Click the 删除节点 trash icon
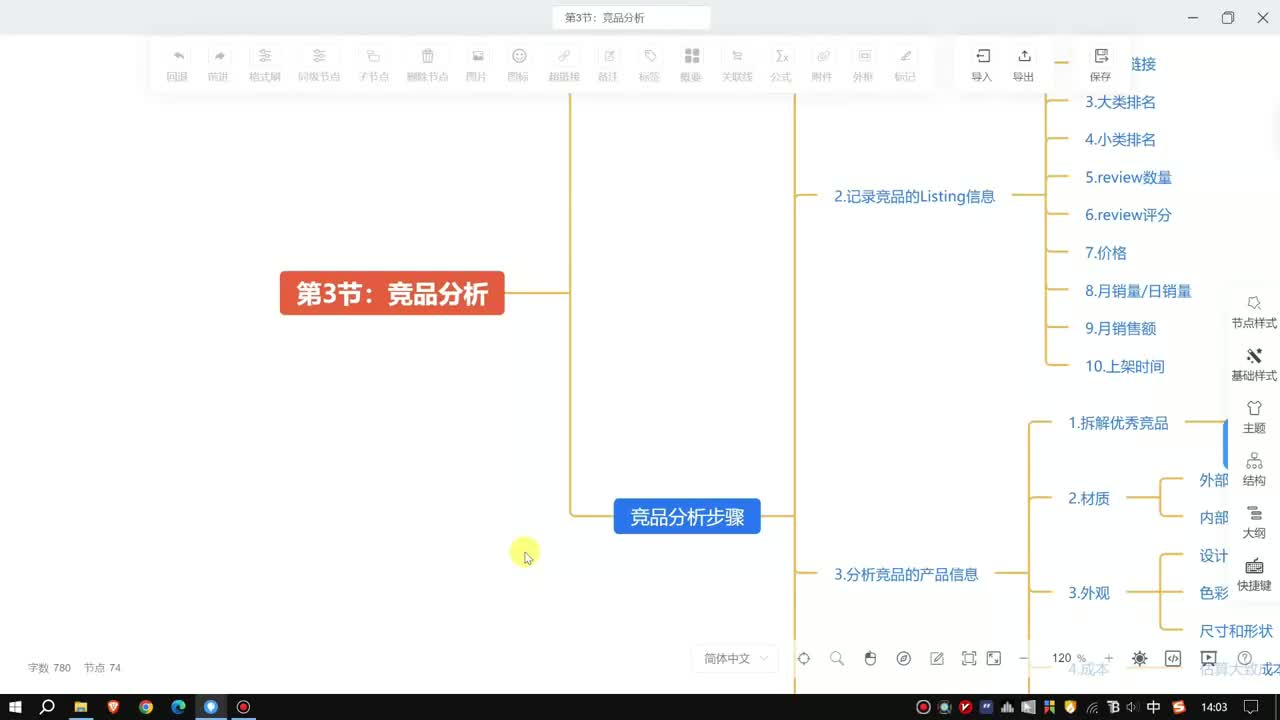Image resolution: width=1280 pixels, height=720 pixels. (427, 56)
